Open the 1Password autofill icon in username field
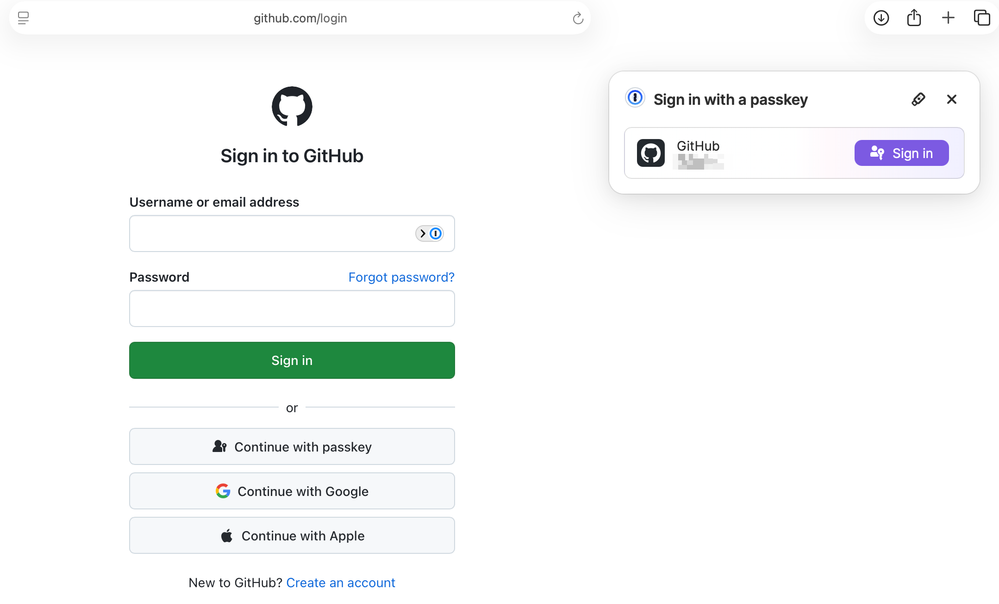The image size is (999, 604). coord(430,233)
